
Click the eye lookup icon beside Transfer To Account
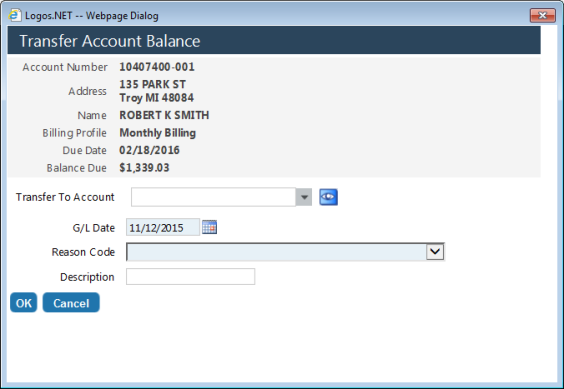pyautogui.click(x=328, y=197)
